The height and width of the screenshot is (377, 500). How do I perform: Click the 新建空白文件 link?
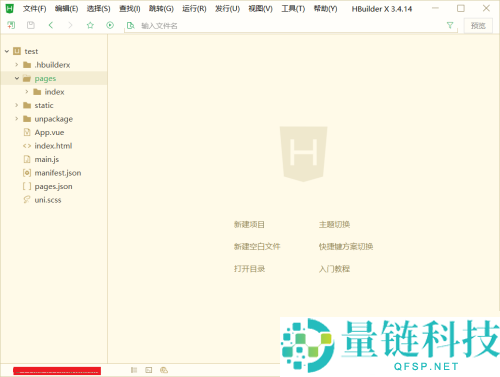257,247
